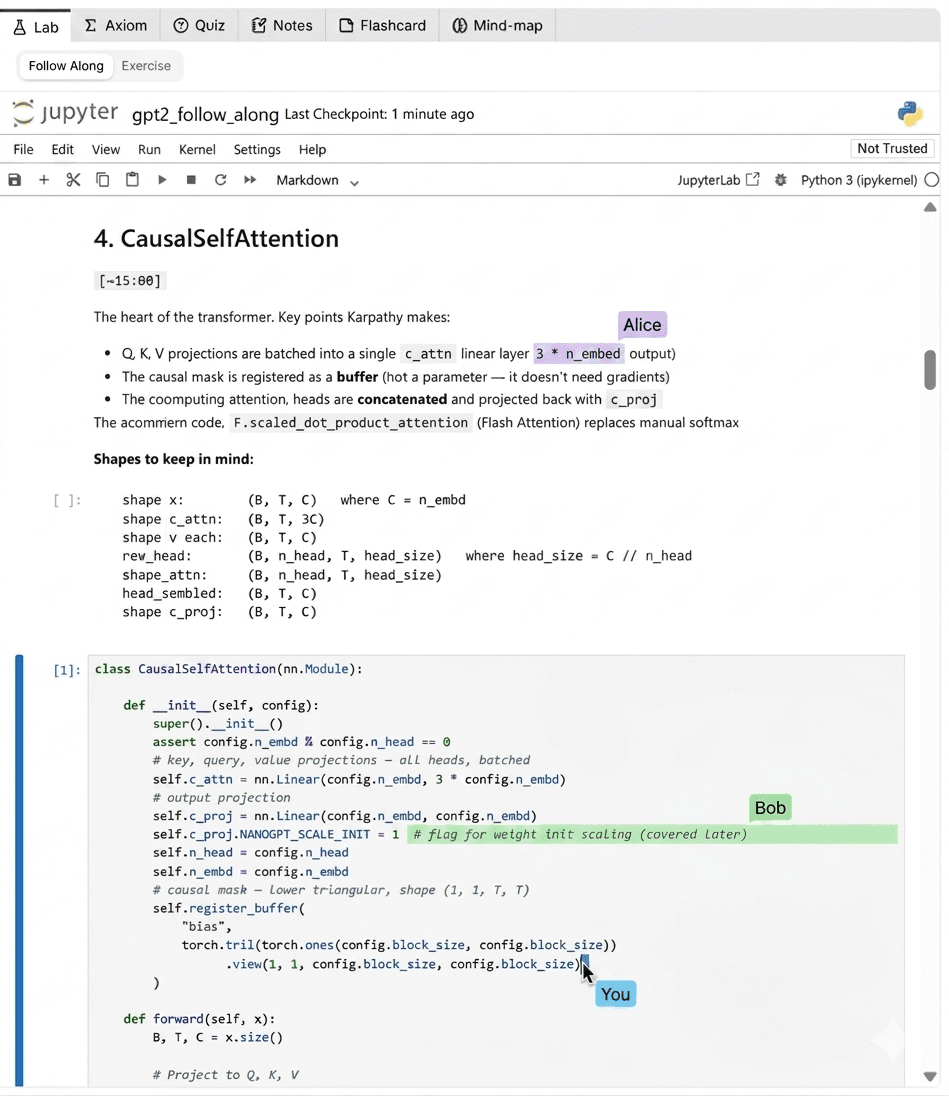This screenshot has height=1096, width=949.
Task: Click the scrollbar down arrow
Action: [x=930, y=1076]
